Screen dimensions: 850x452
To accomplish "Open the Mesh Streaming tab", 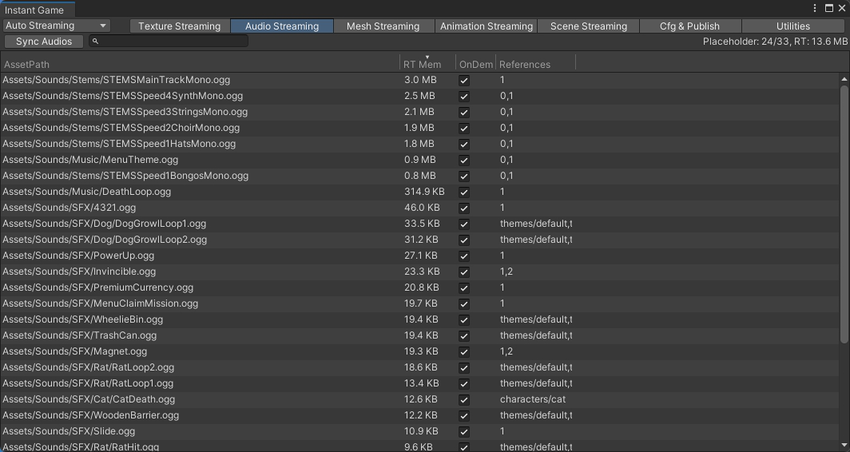I will (383, 26).
